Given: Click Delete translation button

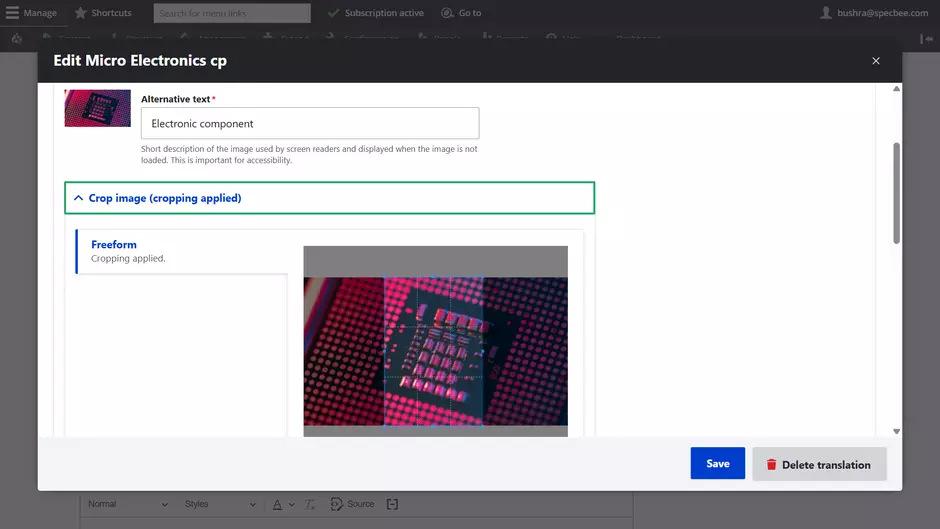Looking at the screenshot, I should pyautogui.click(x=819, y=464).
